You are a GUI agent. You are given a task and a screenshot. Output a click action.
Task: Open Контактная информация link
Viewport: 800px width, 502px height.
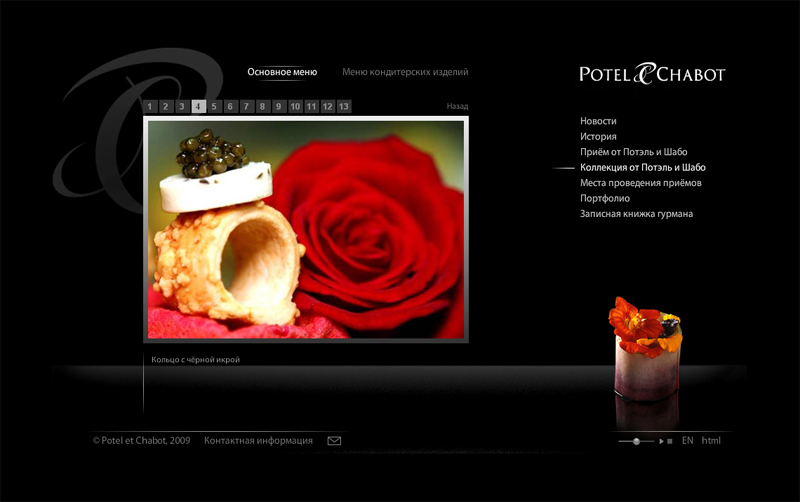tap(258, 441)
